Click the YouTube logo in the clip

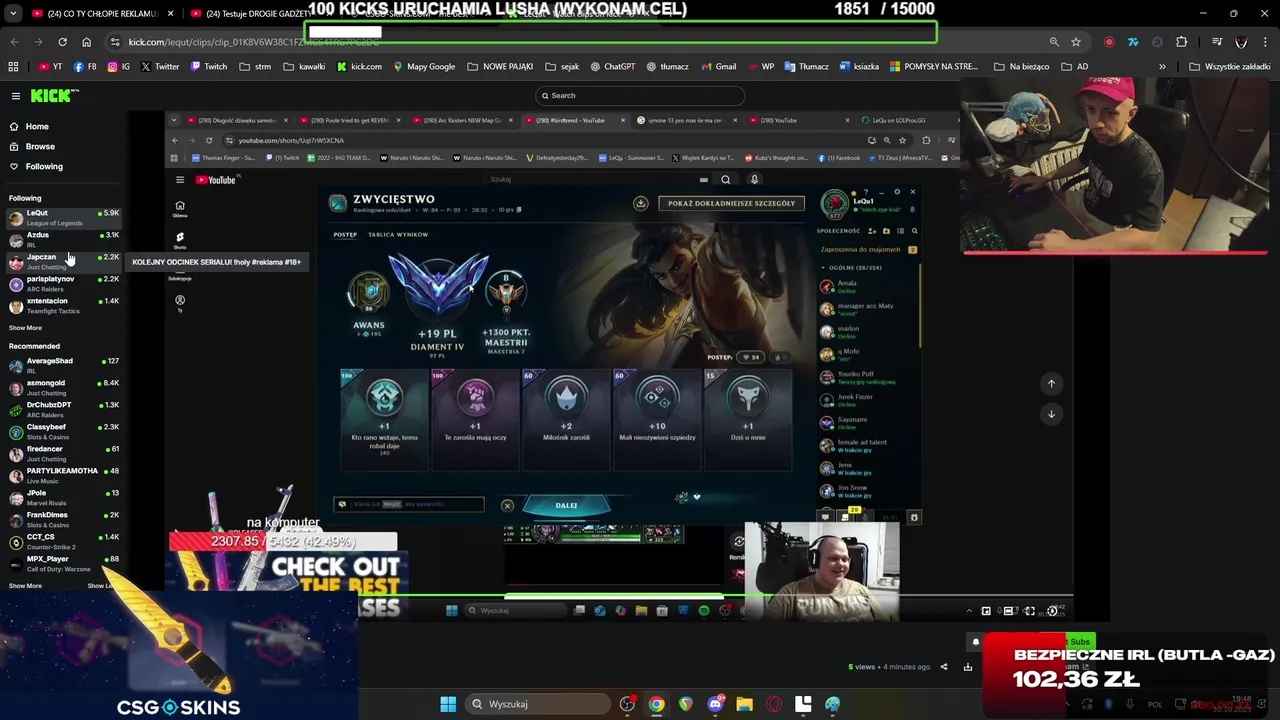tap(216, 180)
